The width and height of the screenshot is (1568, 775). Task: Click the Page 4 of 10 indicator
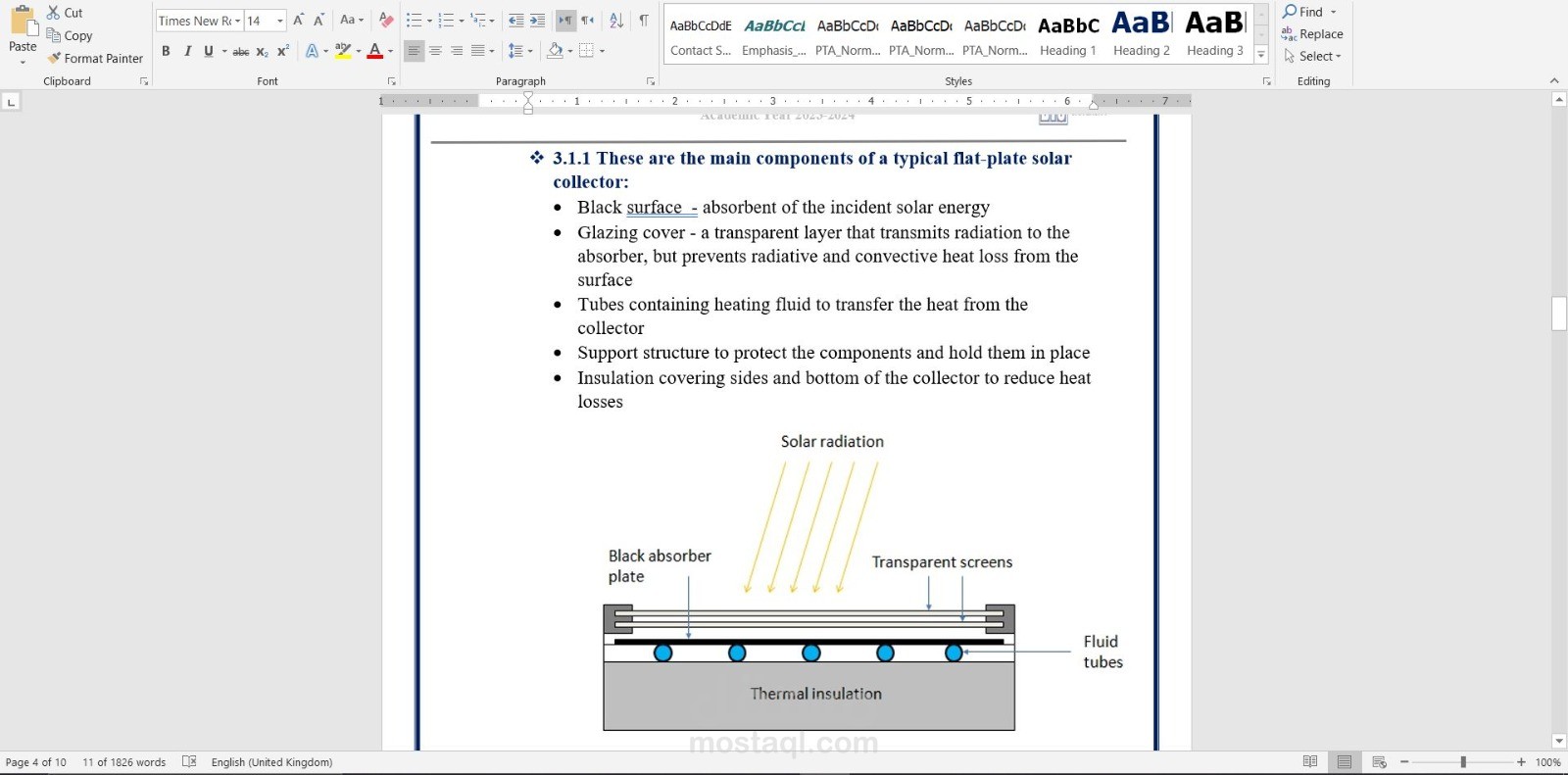[36, 762]
